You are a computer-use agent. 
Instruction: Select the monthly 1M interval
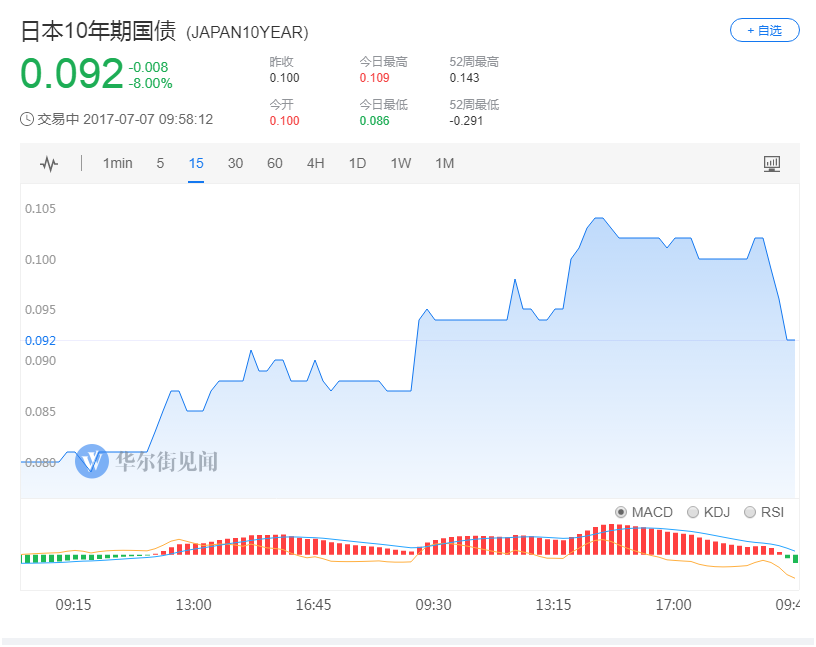click(x=443, y=162)
